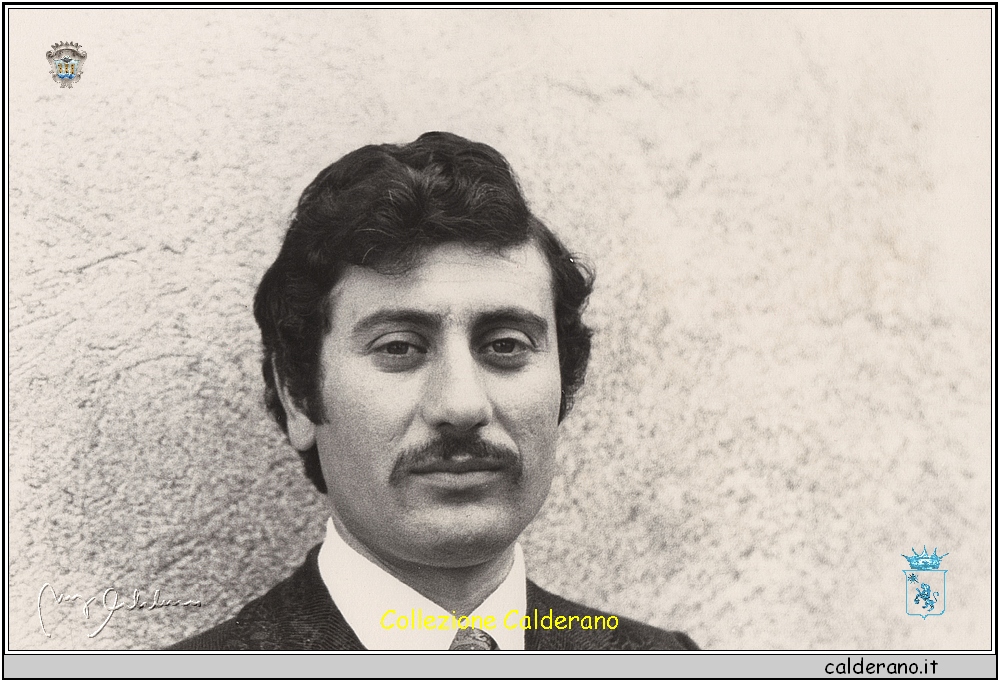Click the blue lion crest emblem
Viewport: 1000px width, 682px height.
point(923,589)
